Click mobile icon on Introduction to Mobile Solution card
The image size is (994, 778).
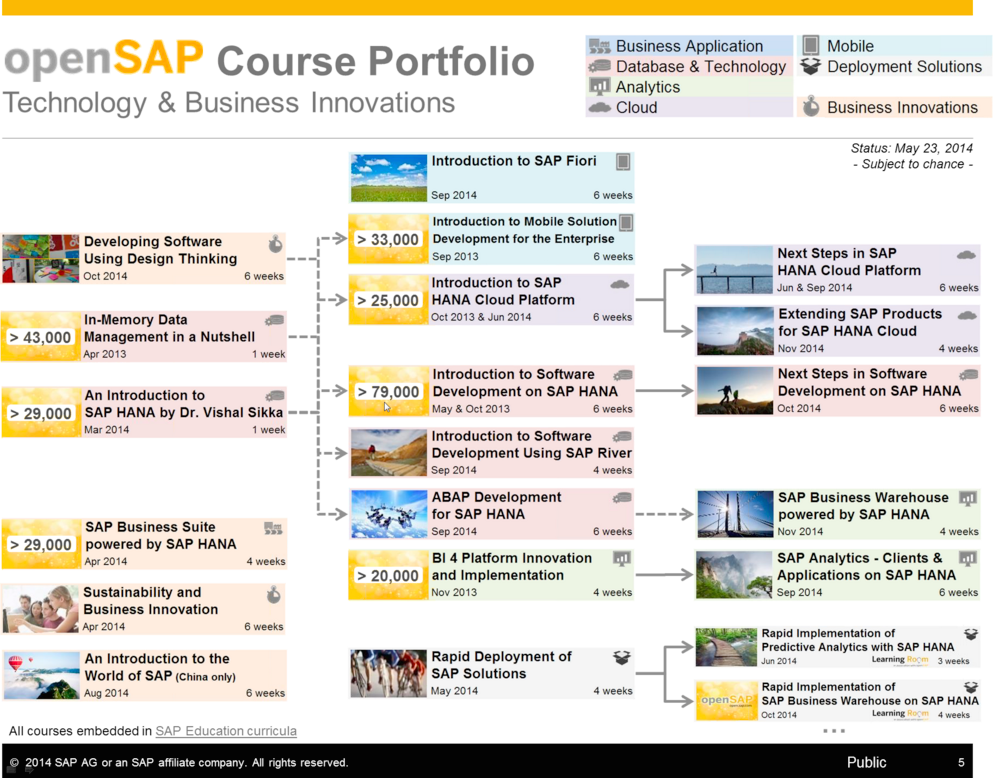point(626,223)
